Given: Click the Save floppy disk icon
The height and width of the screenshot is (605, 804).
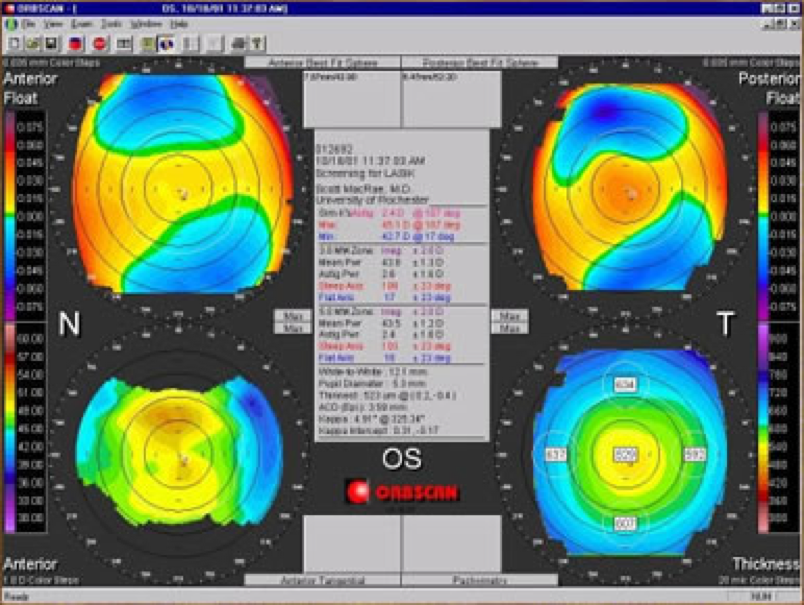Looking at the screenshot, I should pos(51,44).
